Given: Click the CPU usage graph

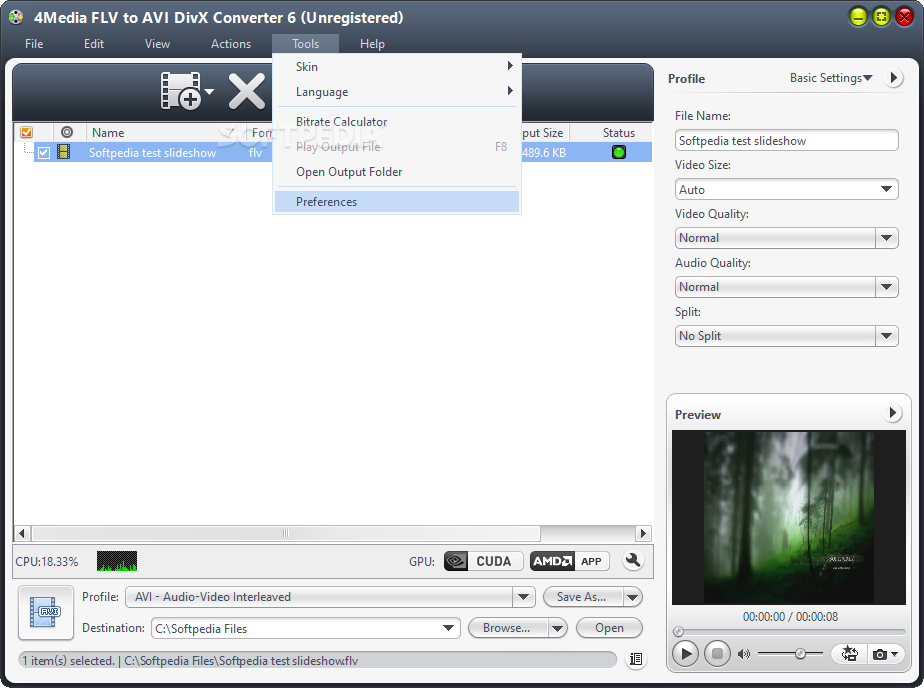Looking at the screenshot, I should pyautogui.click(x=117, y=561).
